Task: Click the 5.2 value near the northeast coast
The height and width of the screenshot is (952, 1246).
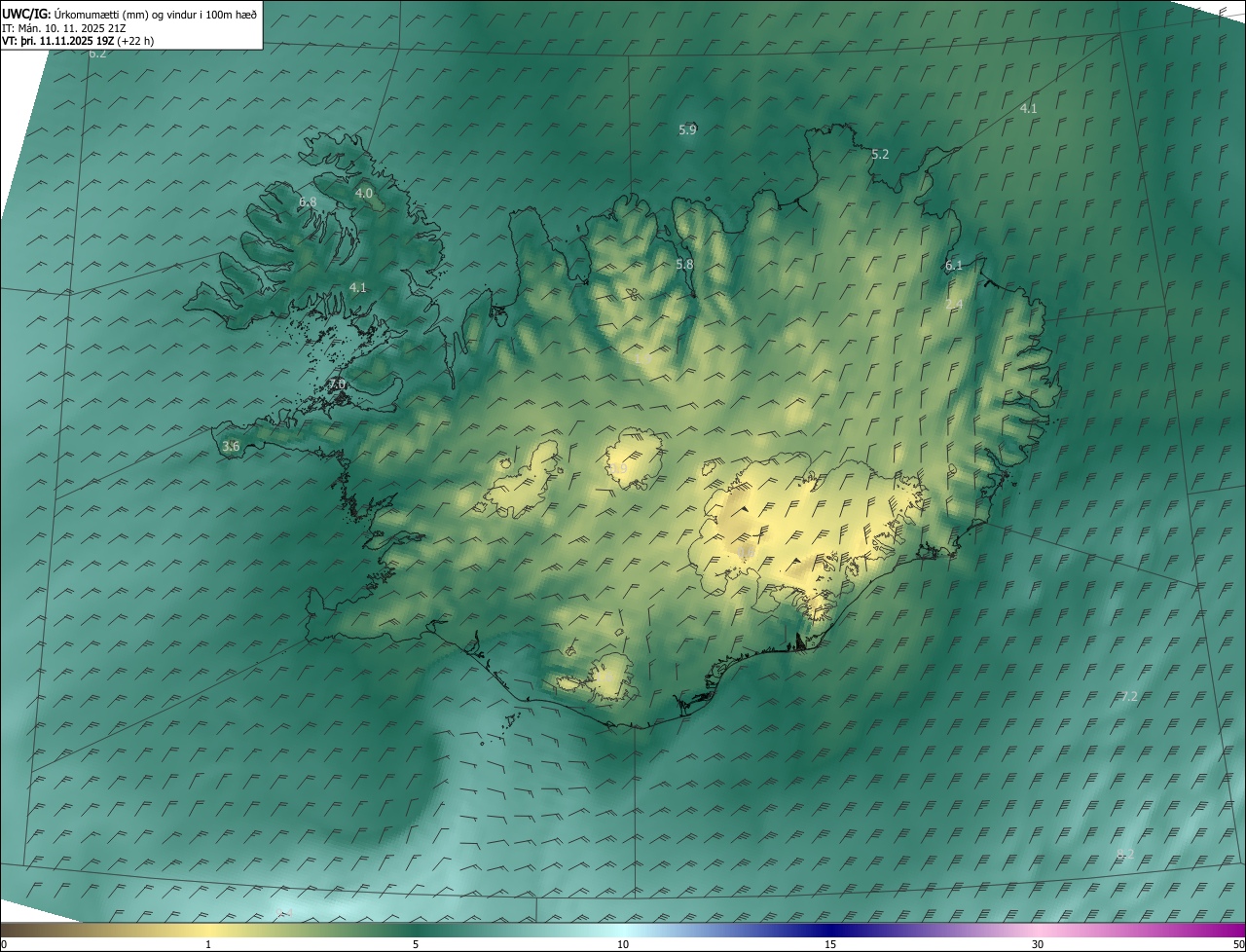Action: [x=880, y=154]
